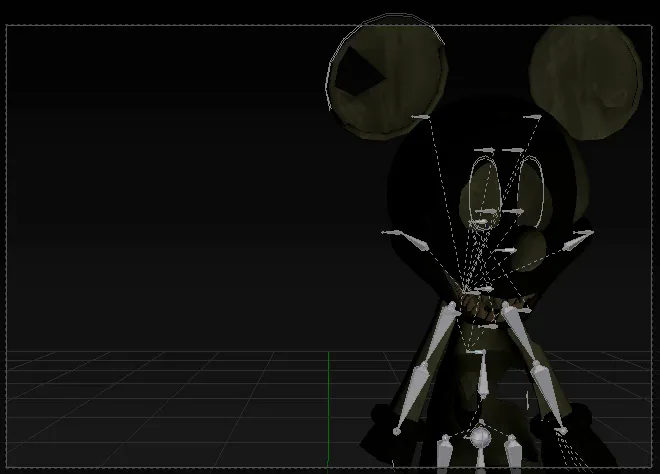Select the left eye oval control shape
This screenshot has height=474, width=660.
coord(485,192)
